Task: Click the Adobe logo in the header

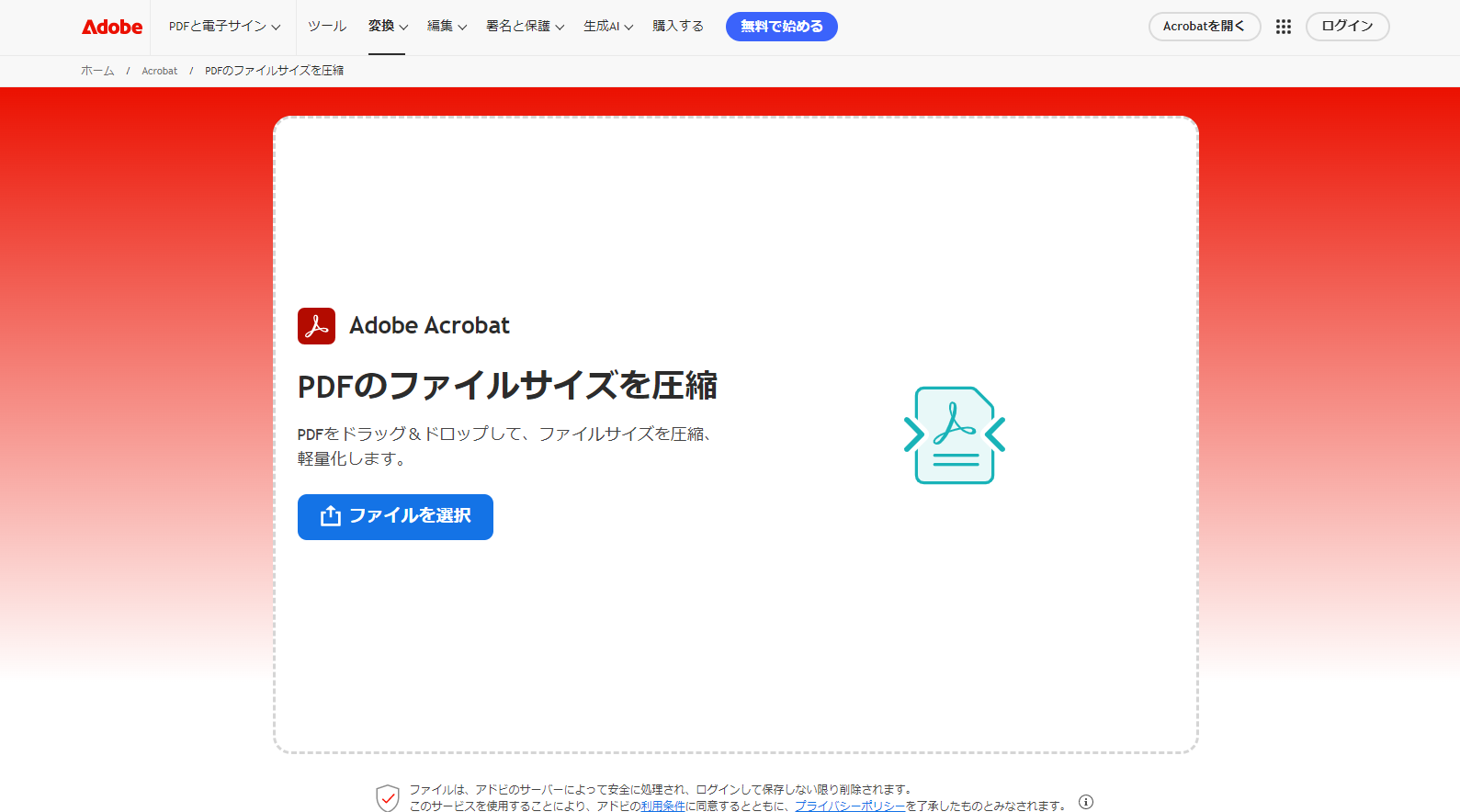Action: pos(112,27)
